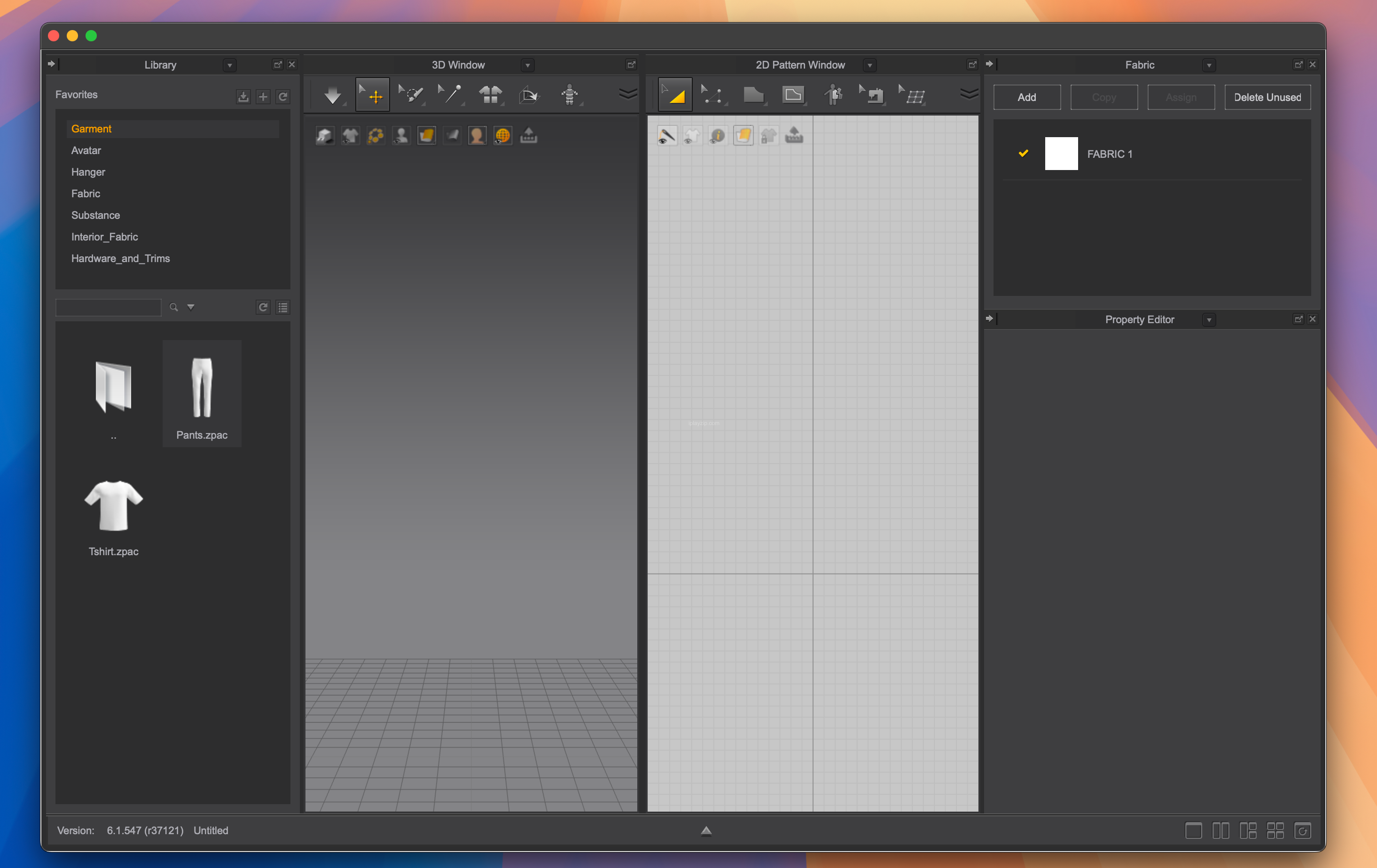Open the avatar measurement tape tool

pos(570,95)
